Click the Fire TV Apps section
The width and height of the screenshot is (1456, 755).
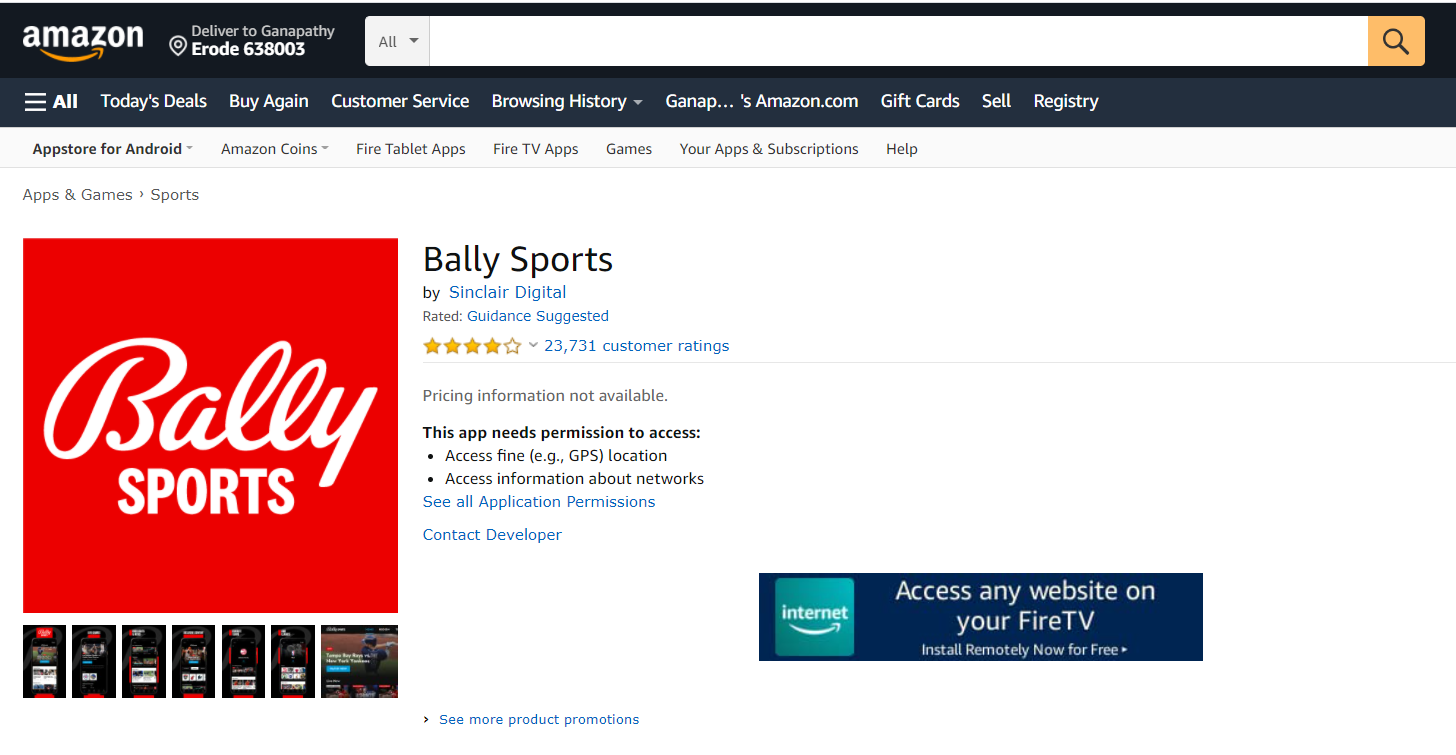coord(536,148)
